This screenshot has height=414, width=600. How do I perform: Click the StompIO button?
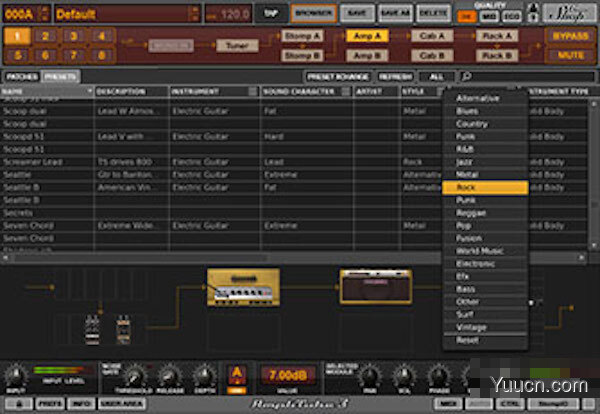pos(553,404)
